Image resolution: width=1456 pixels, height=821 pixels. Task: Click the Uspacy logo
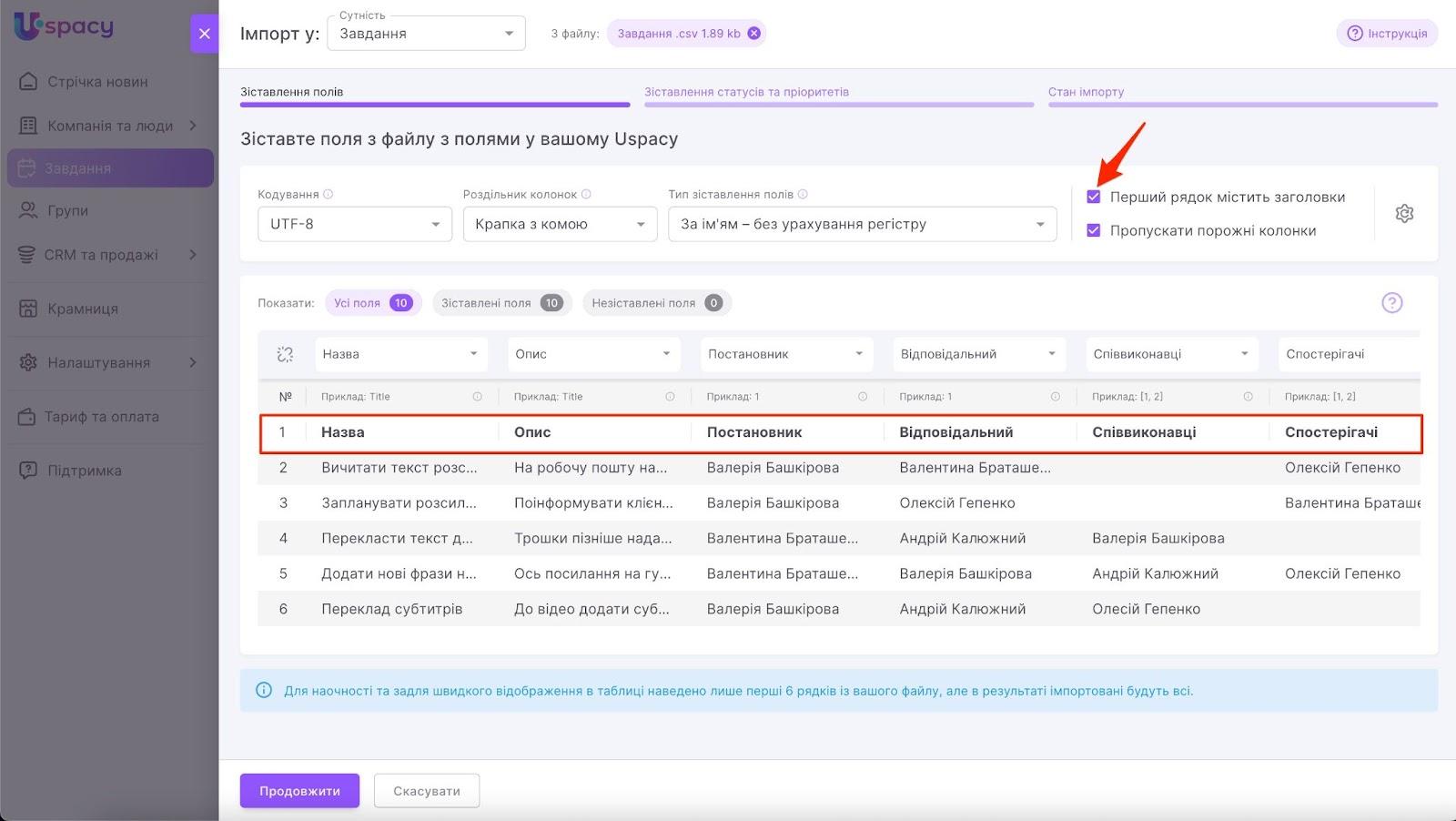(x=64, y=26)
